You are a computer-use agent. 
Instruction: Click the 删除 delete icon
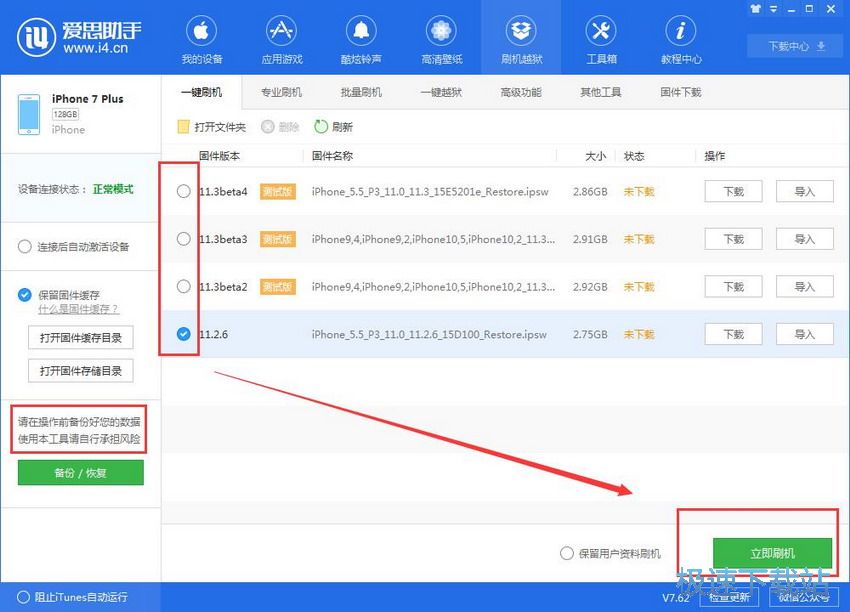(268, 127)
